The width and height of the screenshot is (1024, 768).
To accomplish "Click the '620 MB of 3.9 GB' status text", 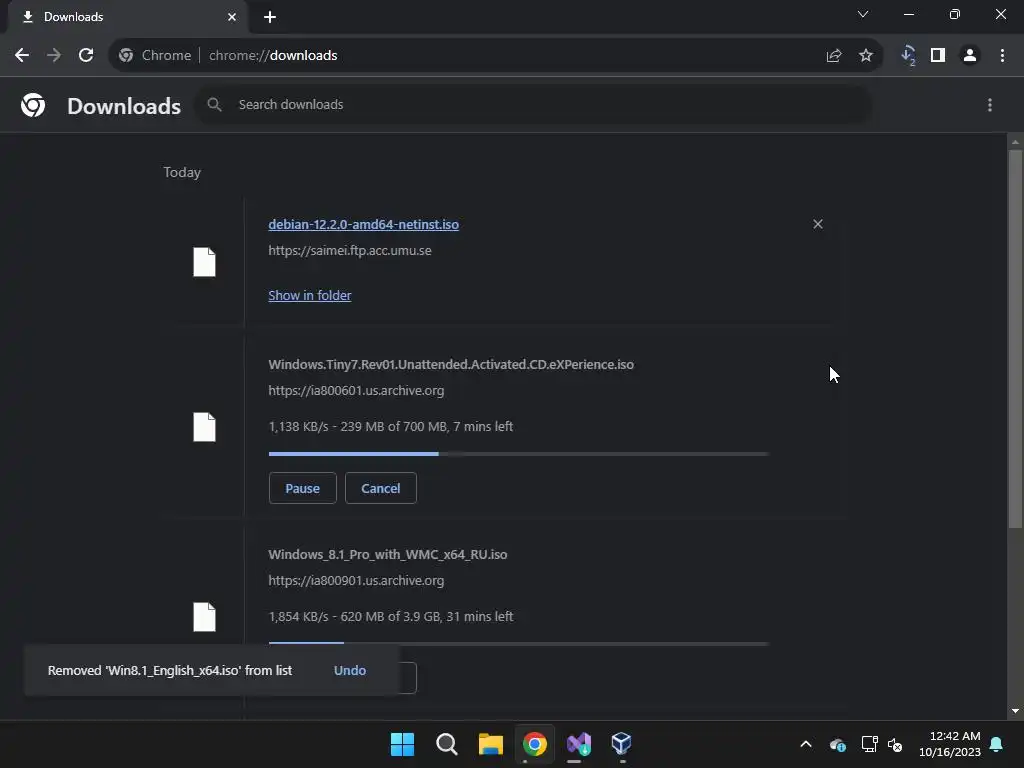I will pyautogui.click(x=391, y=616).
